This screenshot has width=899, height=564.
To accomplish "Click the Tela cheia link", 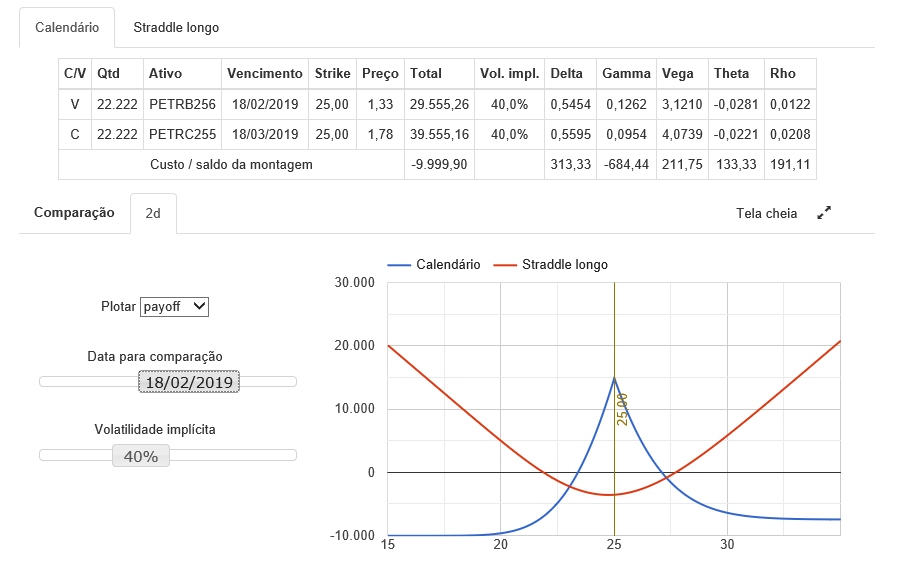I will 766,213.
